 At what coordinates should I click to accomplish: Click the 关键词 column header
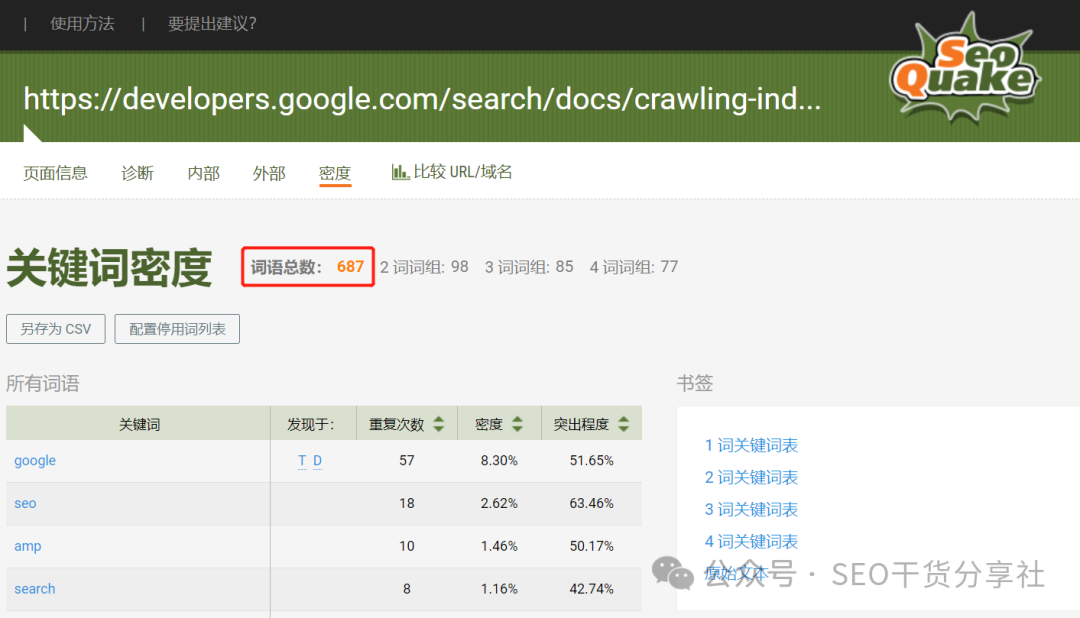[x=138, y=424]
